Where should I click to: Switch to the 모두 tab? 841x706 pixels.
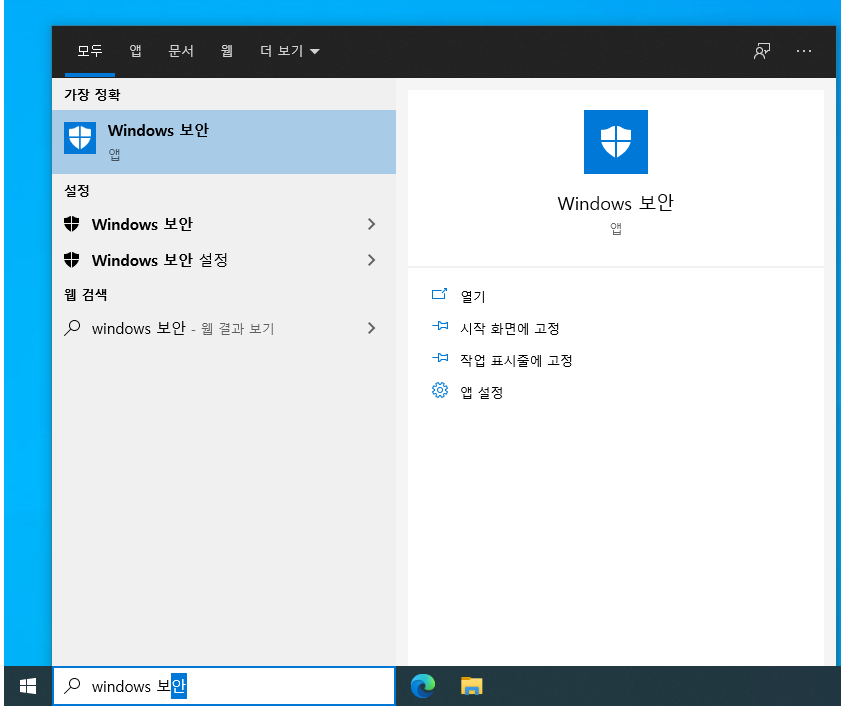[90, 51]
